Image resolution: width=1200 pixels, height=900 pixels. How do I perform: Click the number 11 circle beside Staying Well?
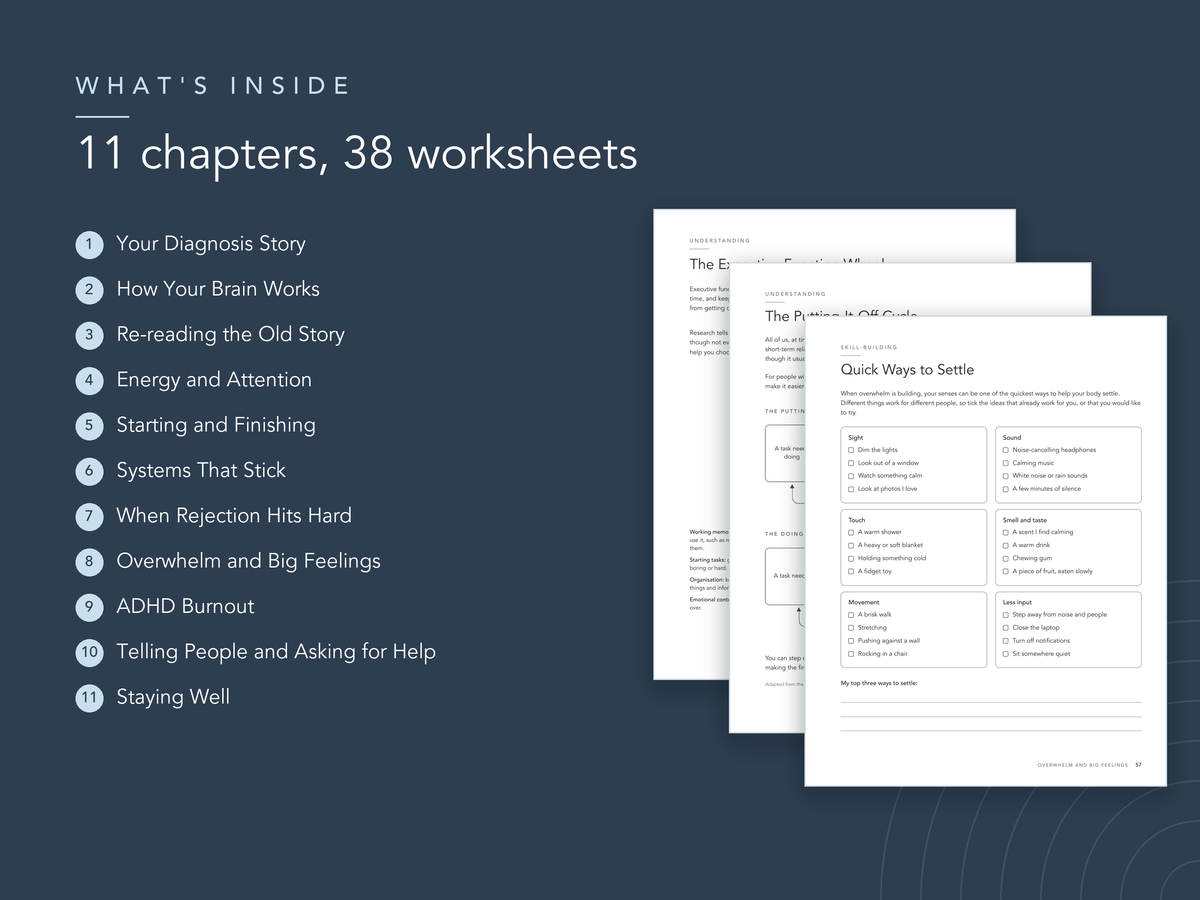(x=89, y=697)
